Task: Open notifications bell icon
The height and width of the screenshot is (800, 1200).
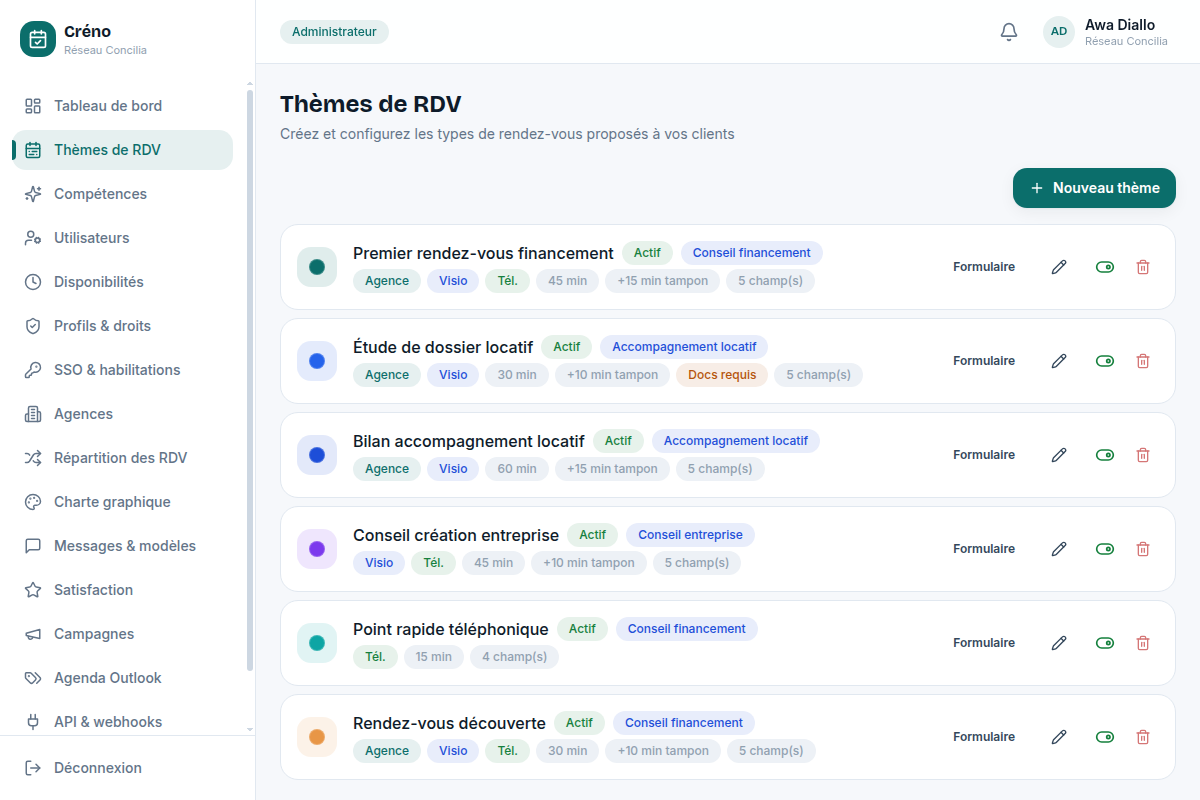Action: point(1009,32)
